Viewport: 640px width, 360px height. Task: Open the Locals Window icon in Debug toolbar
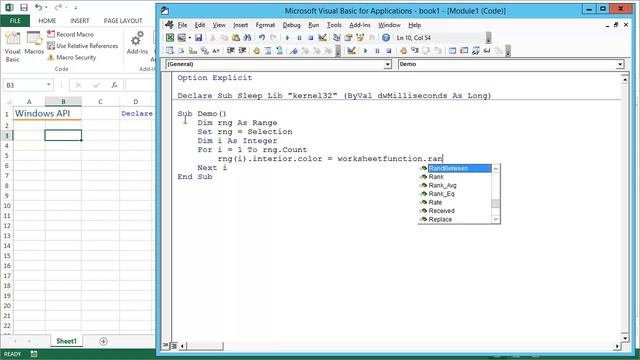[x=452, y=51]
